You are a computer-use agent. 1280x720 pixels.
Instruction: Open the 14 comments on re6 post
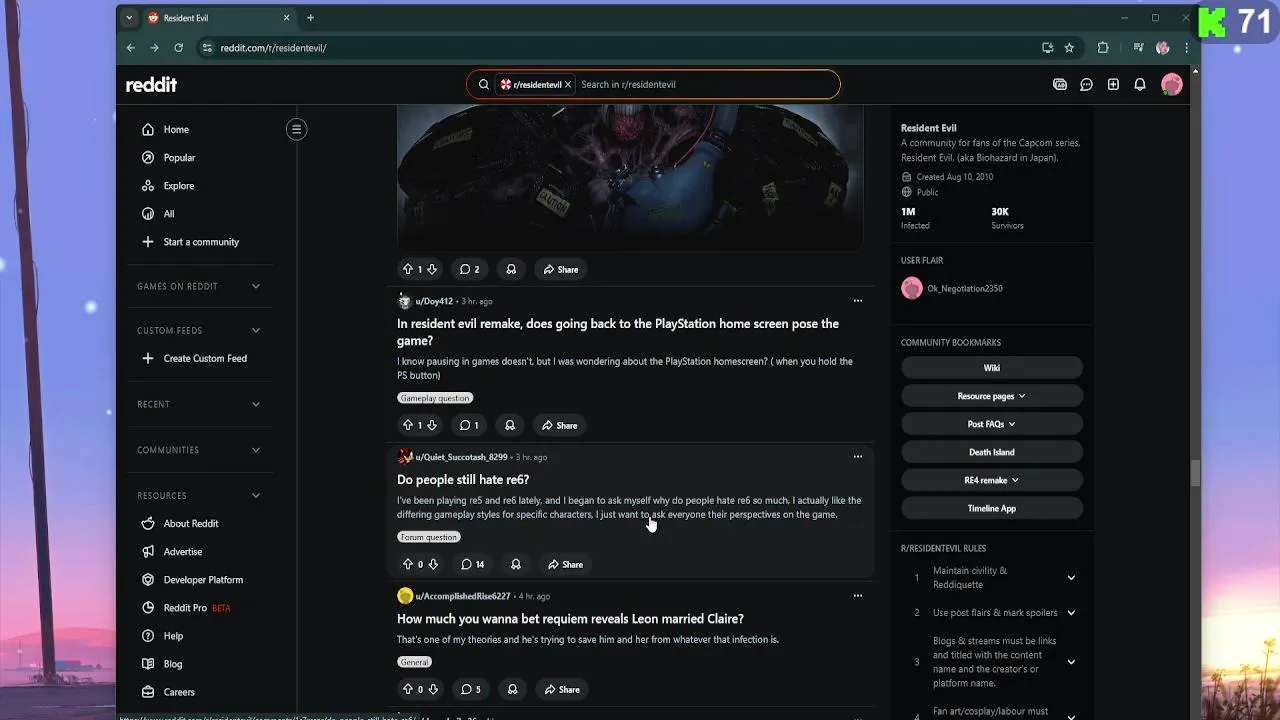pos(472,564)
